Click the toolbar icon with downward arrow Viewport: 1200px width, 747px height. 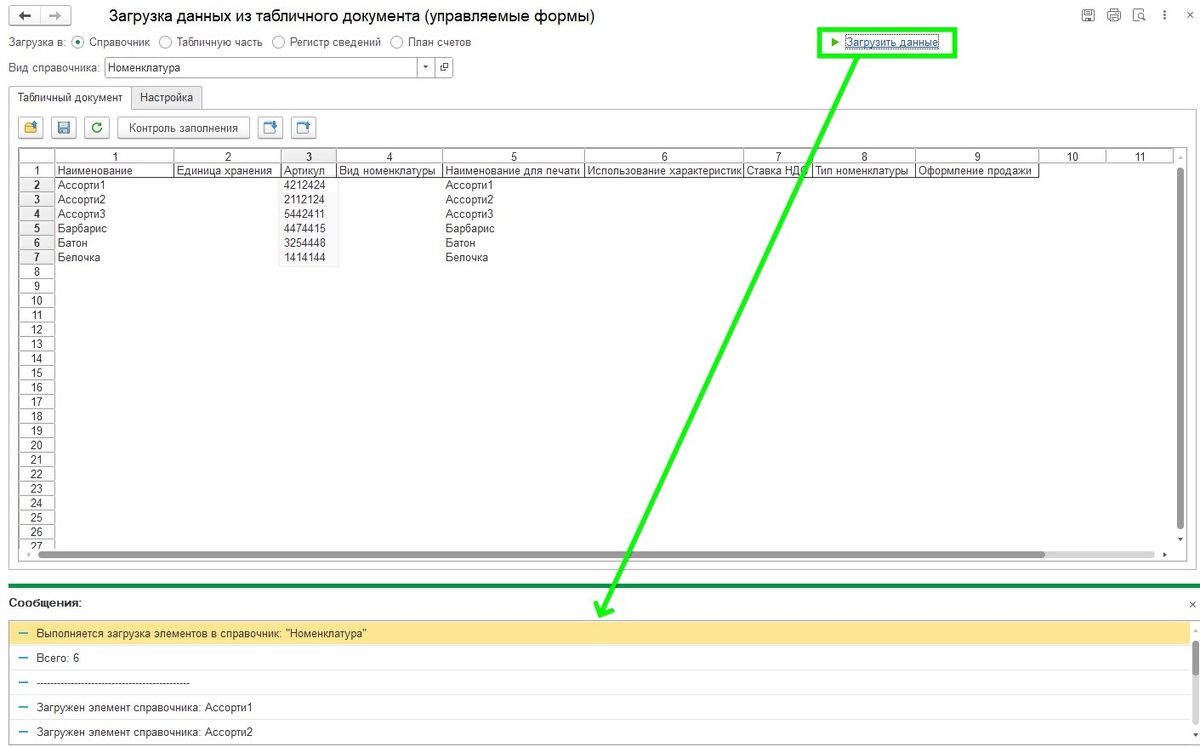click(270, 127)
